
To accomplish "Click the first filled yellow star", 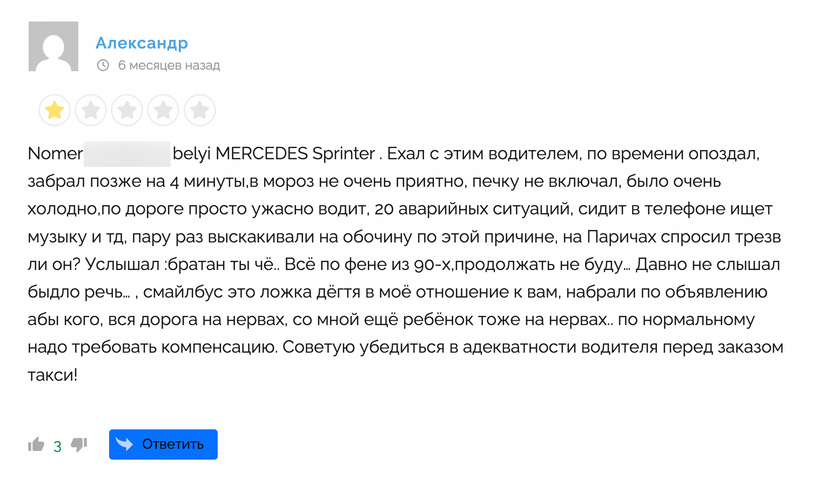I will click(55, 110).
